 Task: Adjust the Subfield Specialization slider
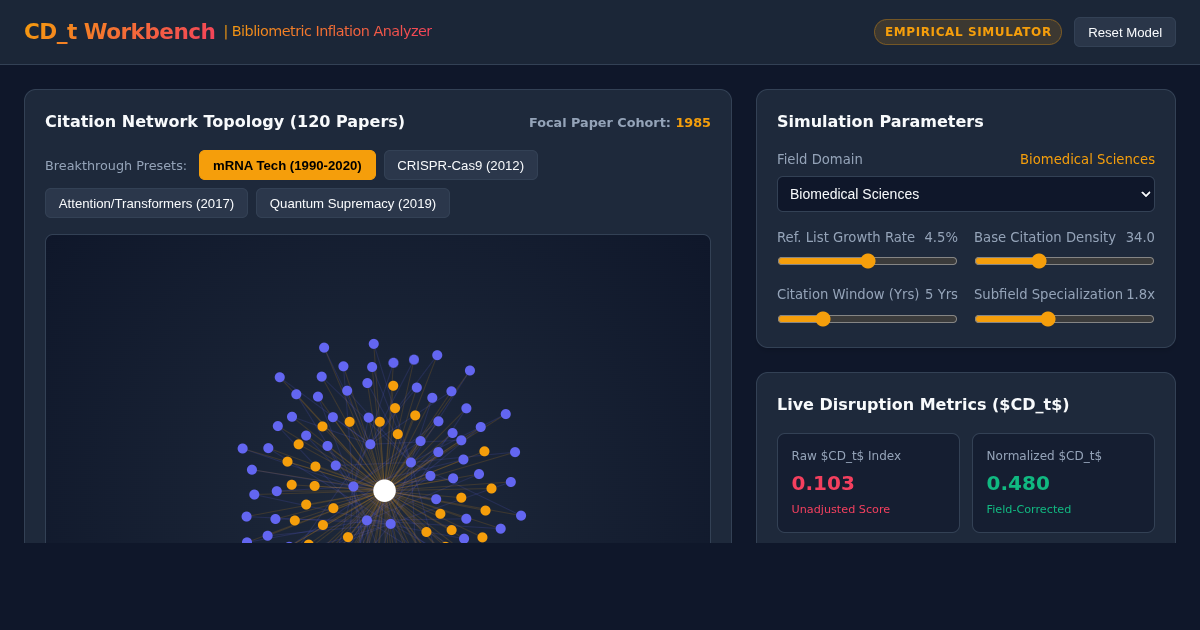[1064, 319]
